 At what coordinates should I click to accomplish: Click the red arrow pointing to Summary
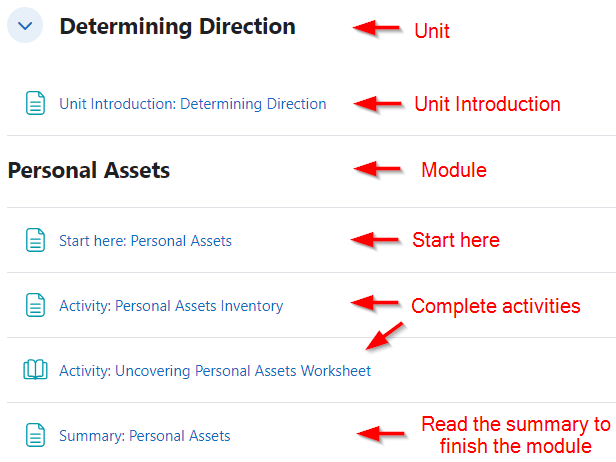click(381, 434)
